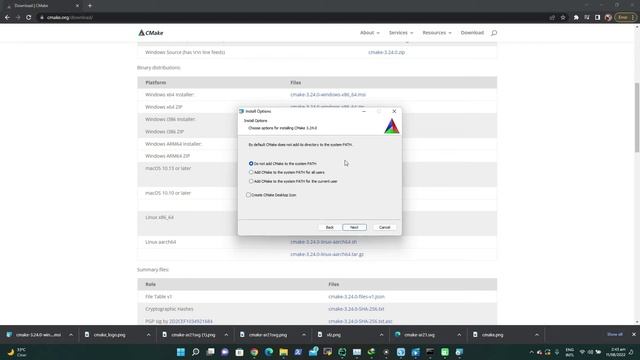Screen dimensions: 640x360
Task: Open downloaded cmake.png file
Action: (x=488, y=335)
